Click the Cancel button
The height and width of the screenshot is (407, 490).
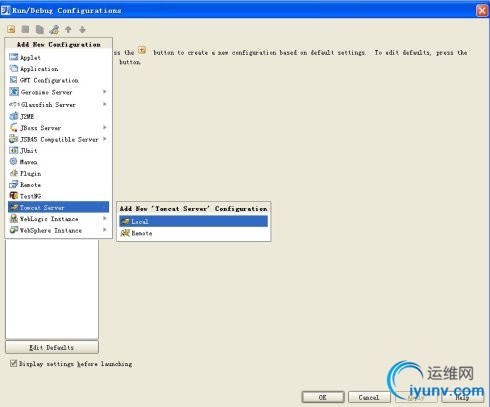[x=369, y=397]
